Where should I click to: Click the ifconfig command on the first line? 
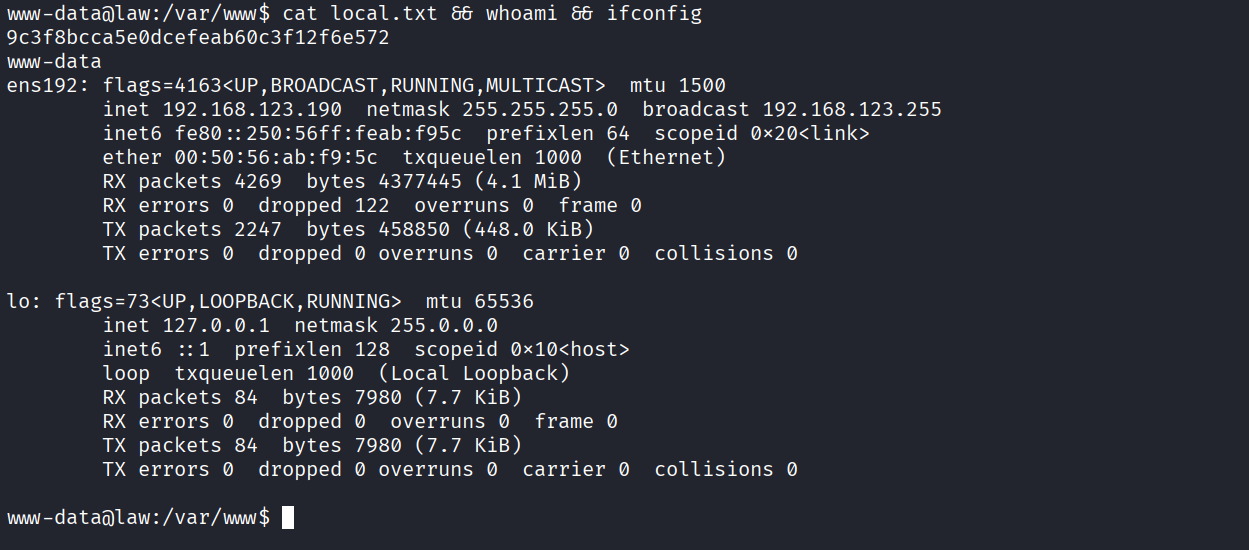pyautogui.click(x=654, y=14)
